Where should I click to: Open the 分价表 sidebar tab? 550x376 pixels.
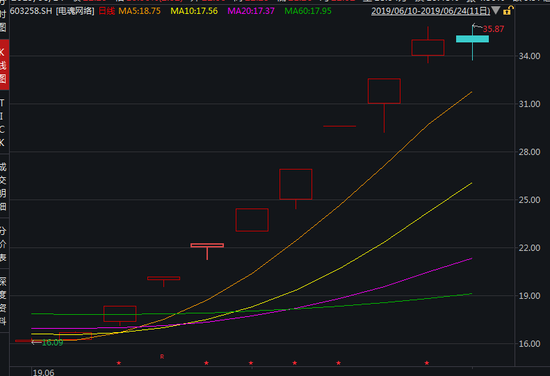4,244
